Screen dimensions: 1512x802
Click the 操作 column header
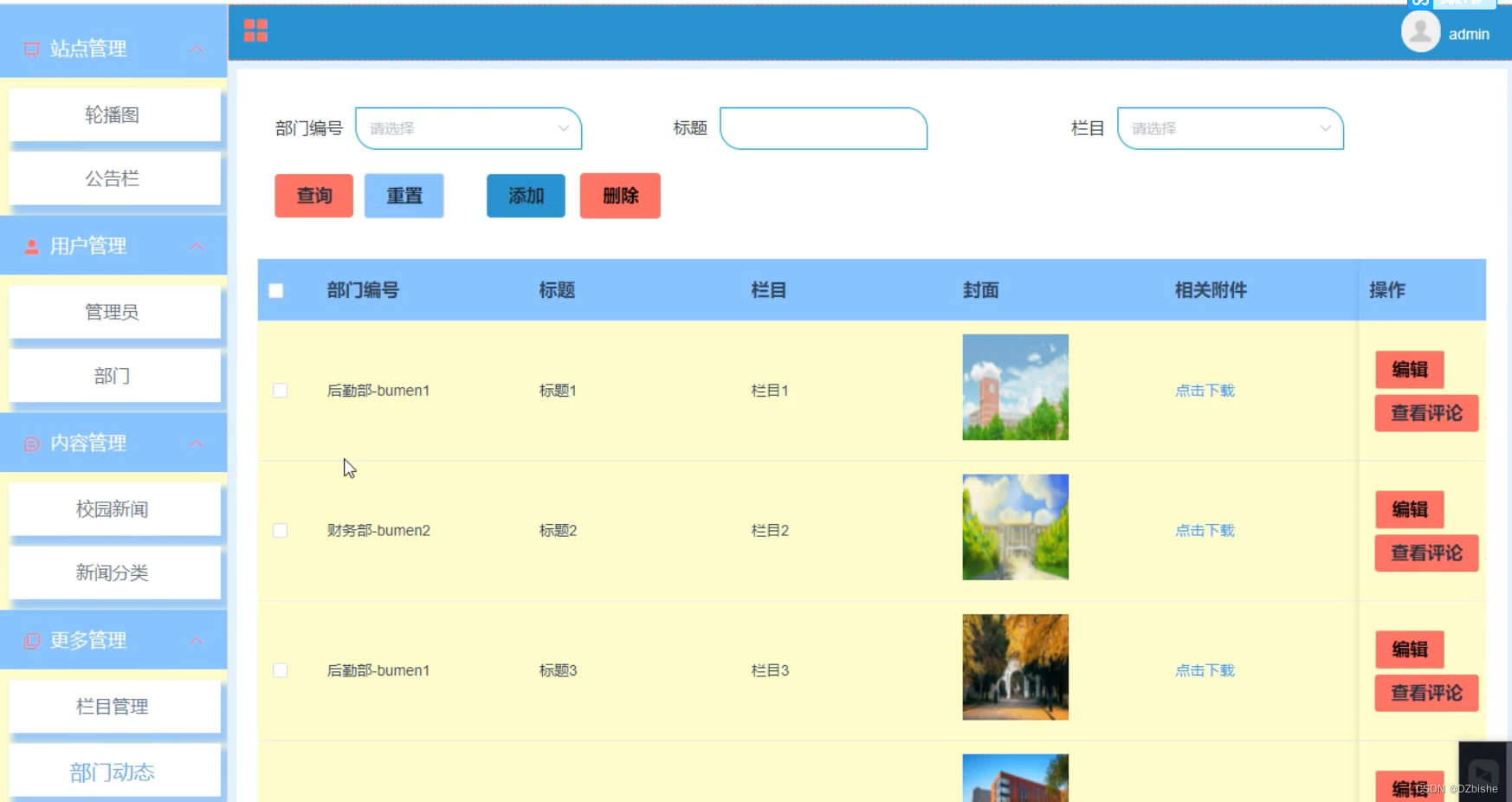pos(1387,290)
